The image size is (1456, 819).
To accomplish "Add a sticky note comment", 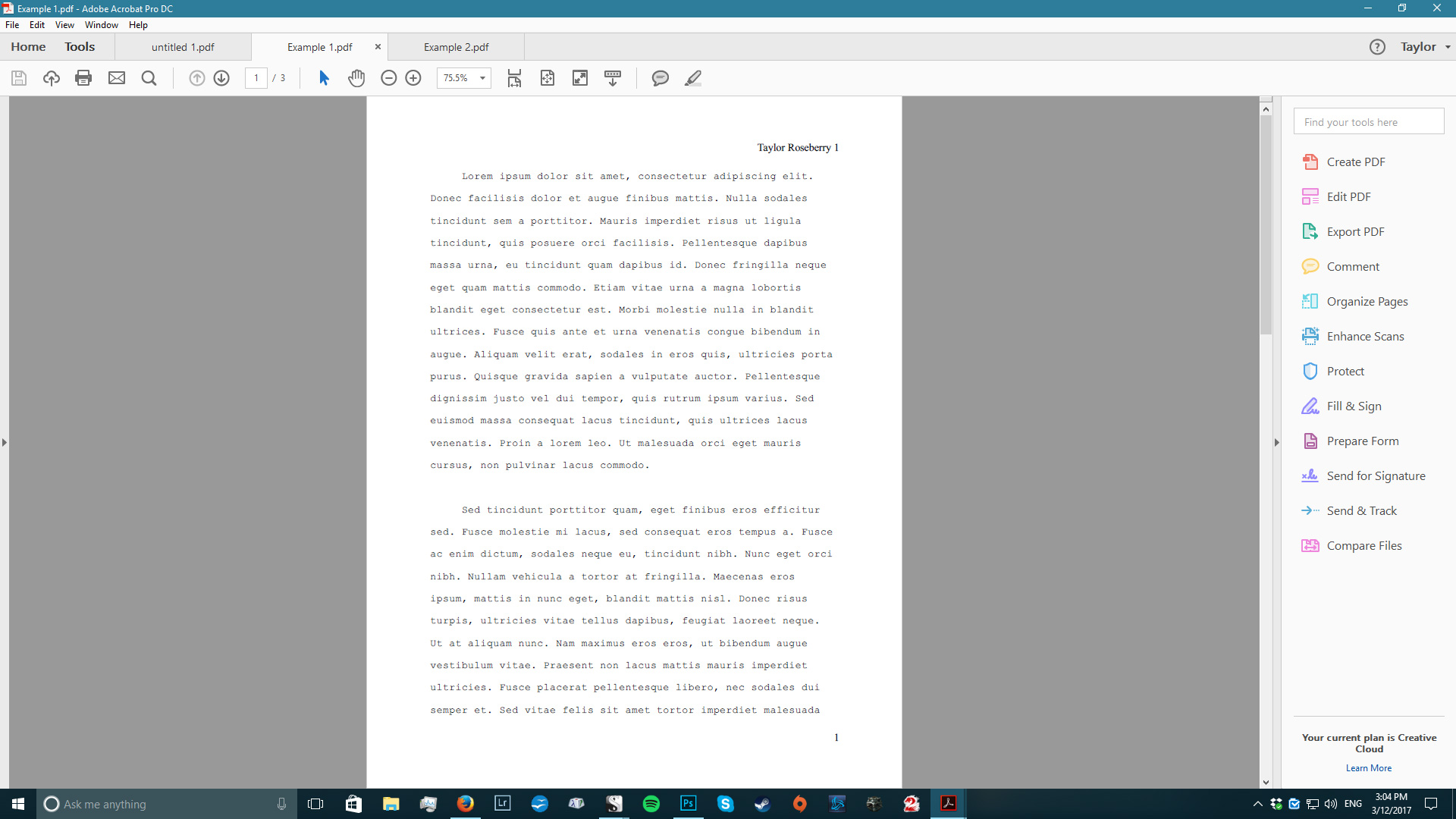I will pyautogui.click(x=661, y=78).
